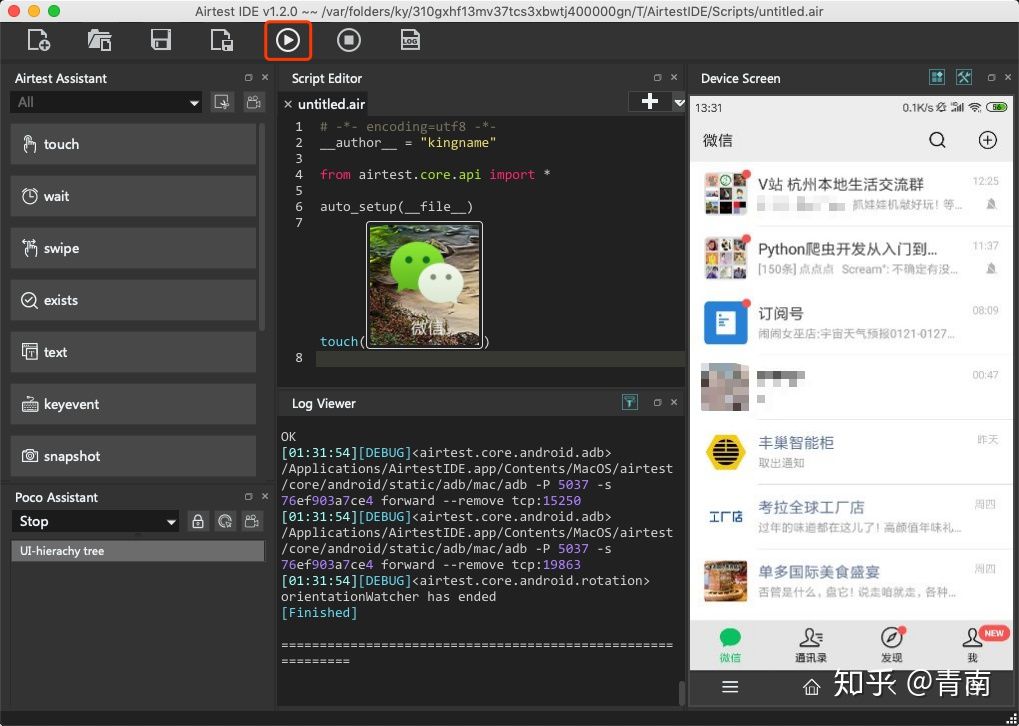Open the 考拉全球工厂店 conversation

[x=851, y=516]
